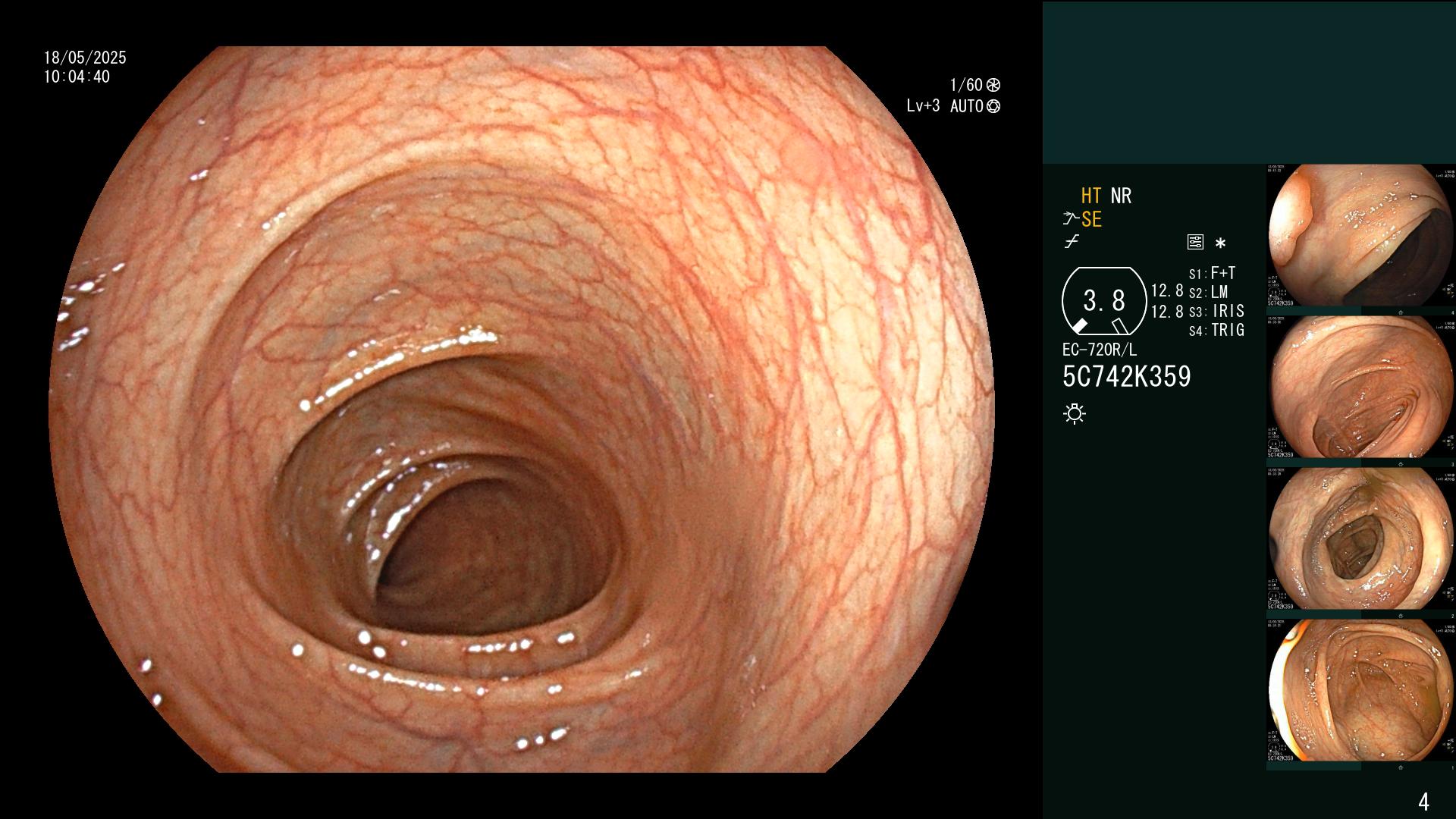Click the tone curve icon below SE
The image size is (1456, 819).
[1072, 243]
